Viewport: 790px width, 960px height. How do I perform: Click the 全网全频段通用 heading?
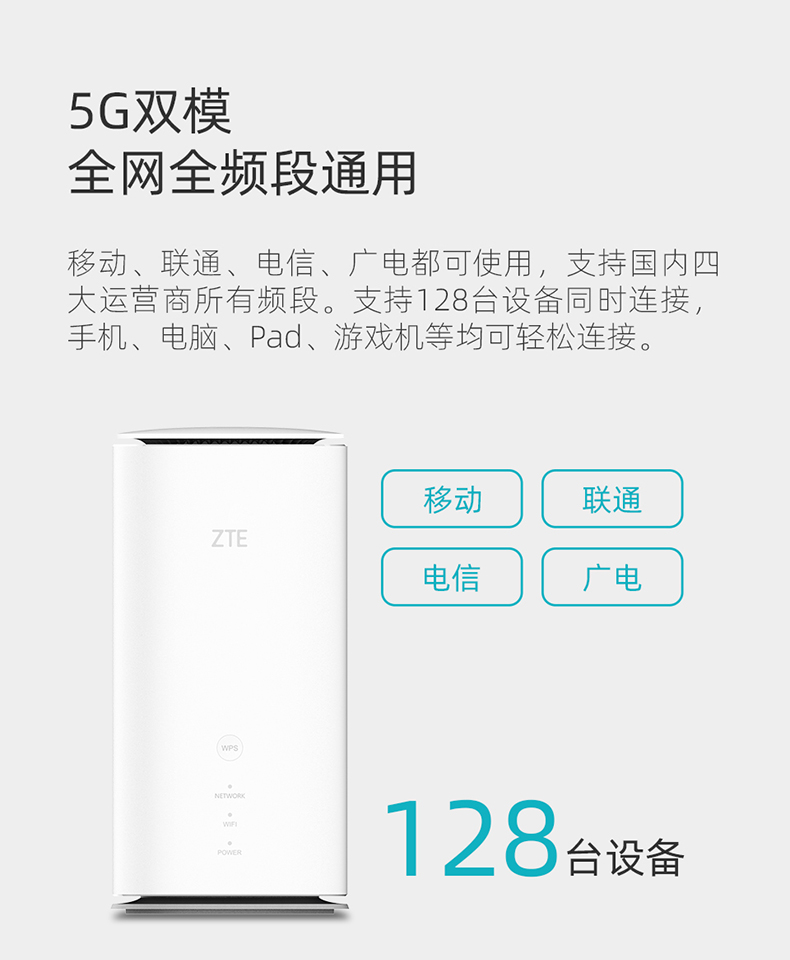[x=243, y=173]
